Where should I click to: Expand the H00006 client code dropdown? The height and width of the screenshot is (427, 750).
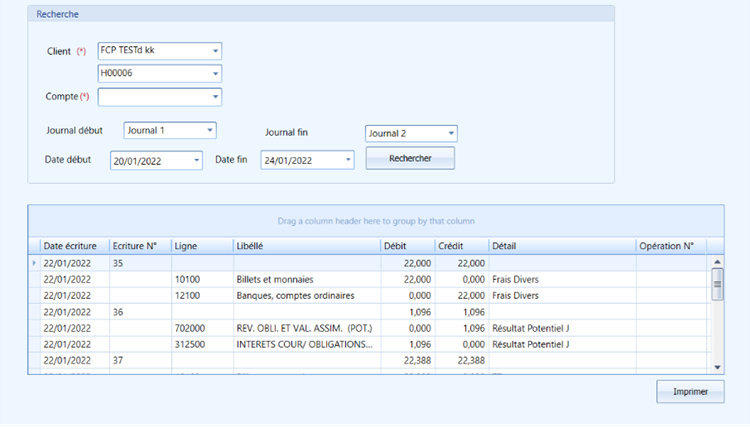click(x=215, y=74)
